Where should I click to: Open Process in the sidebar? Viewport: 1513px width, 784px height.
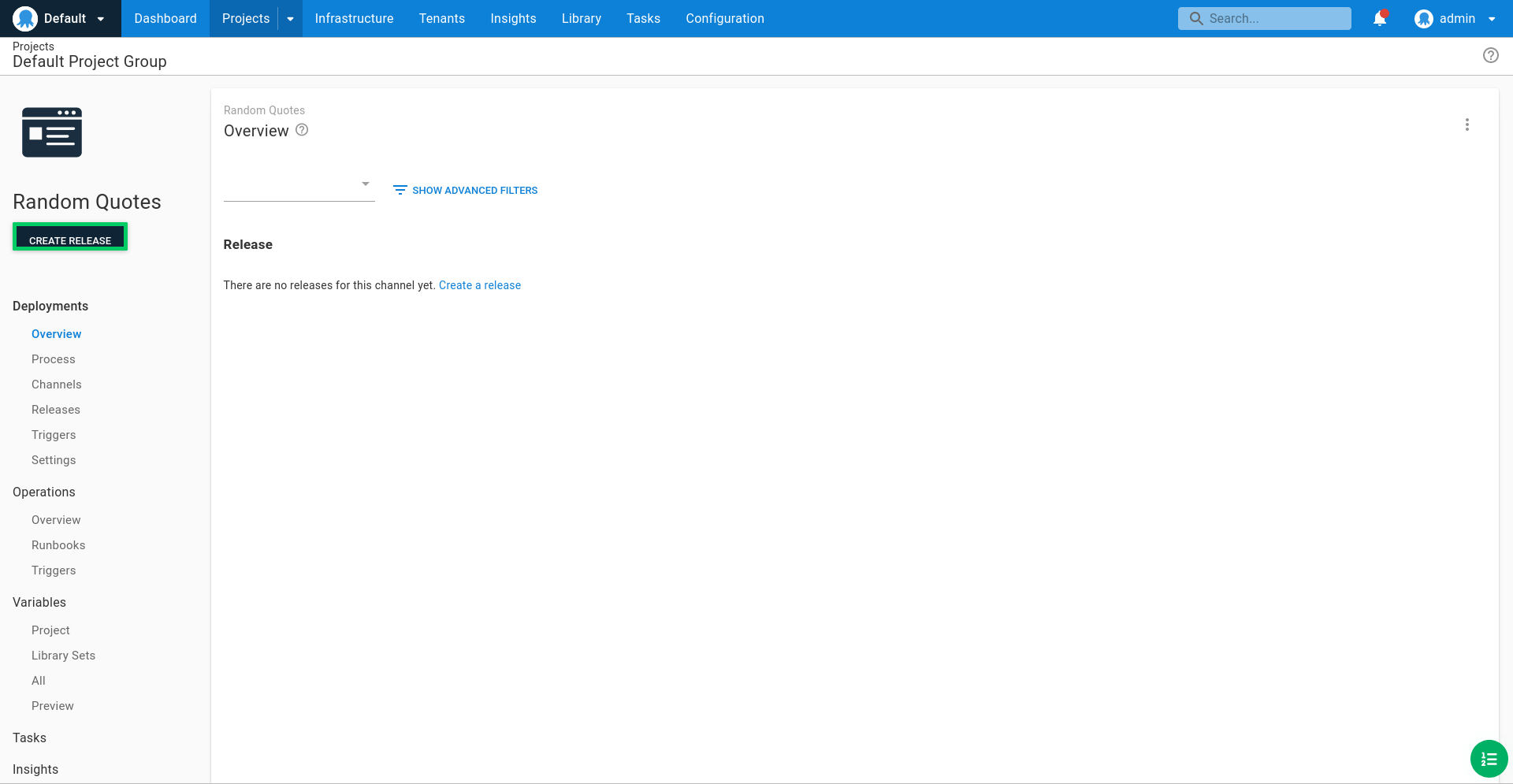point(54,359)
